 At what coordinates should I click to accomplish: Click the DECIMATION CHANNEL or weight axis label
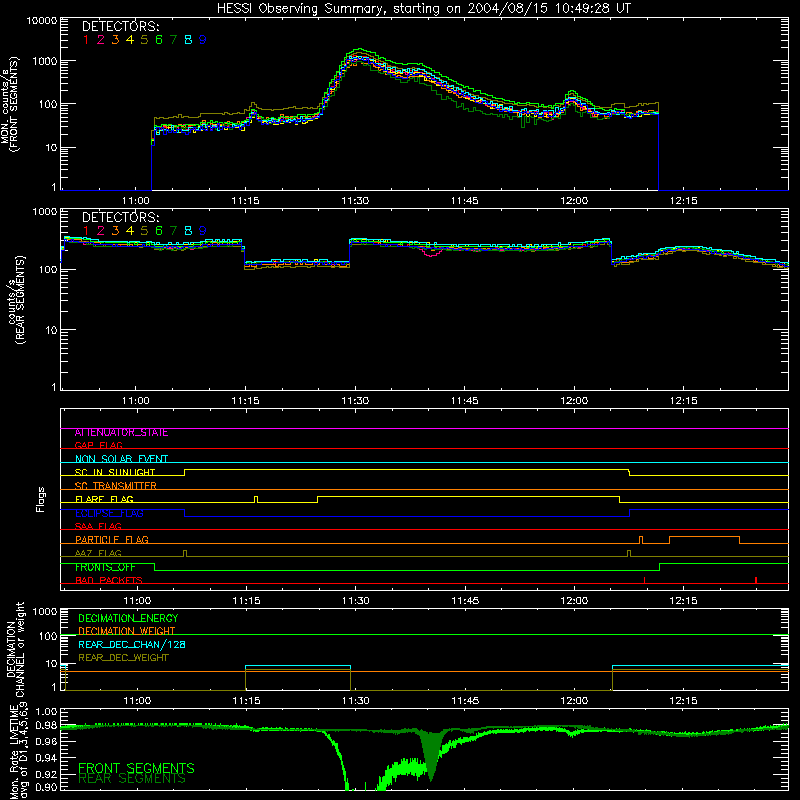(15, 649)
